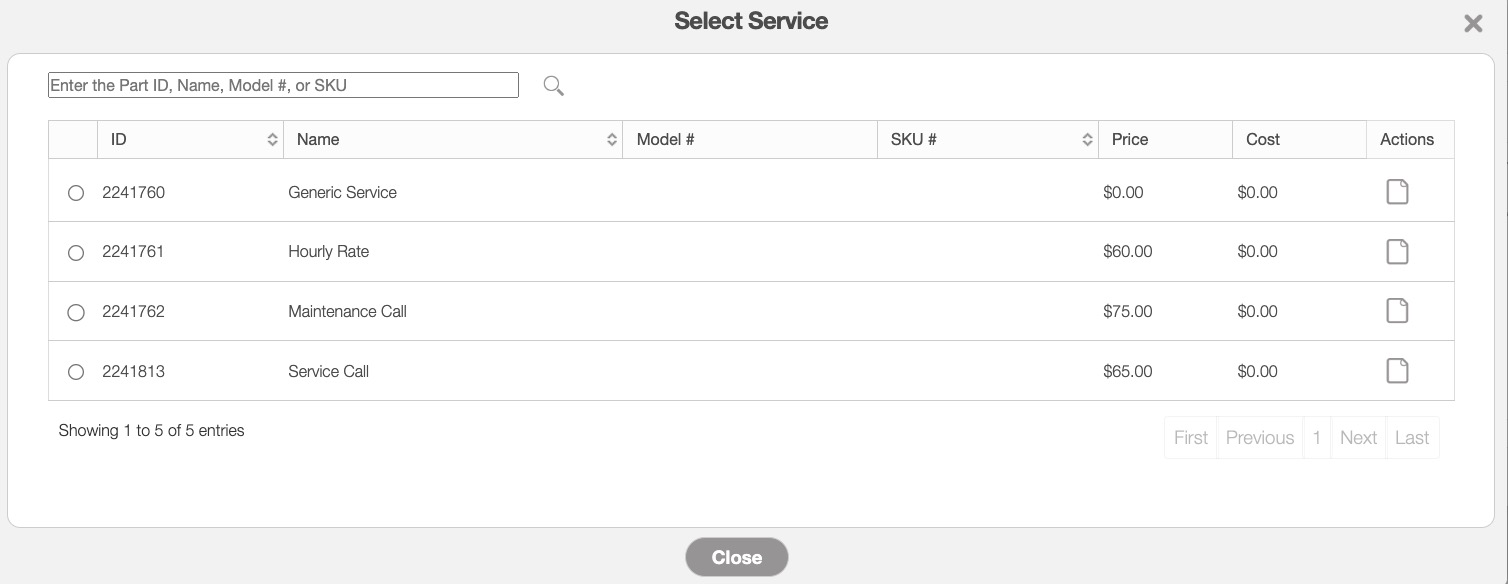This screenshot has width=1508, height=584.
Task: Click the Previous page button
Action: pyautogui.click(x=1259, y=438)
